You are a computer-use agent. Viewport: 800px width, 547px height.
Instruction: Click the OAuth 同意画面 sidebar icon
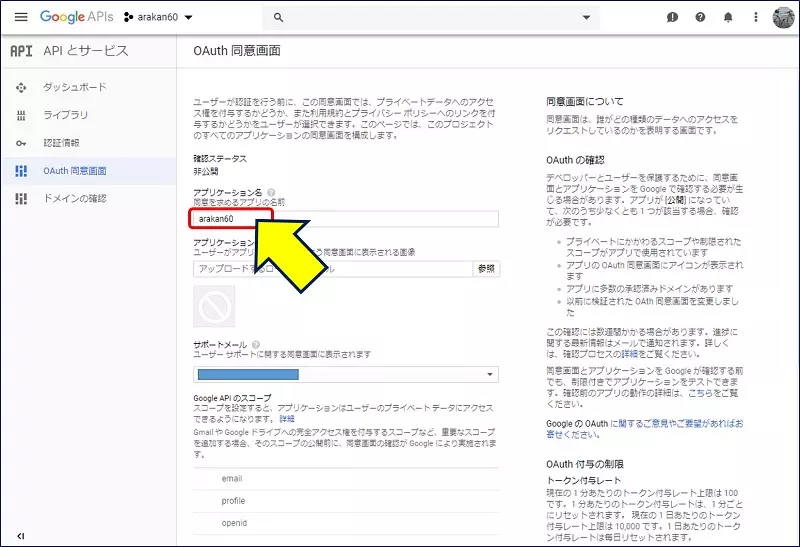[x=21, y=171]
